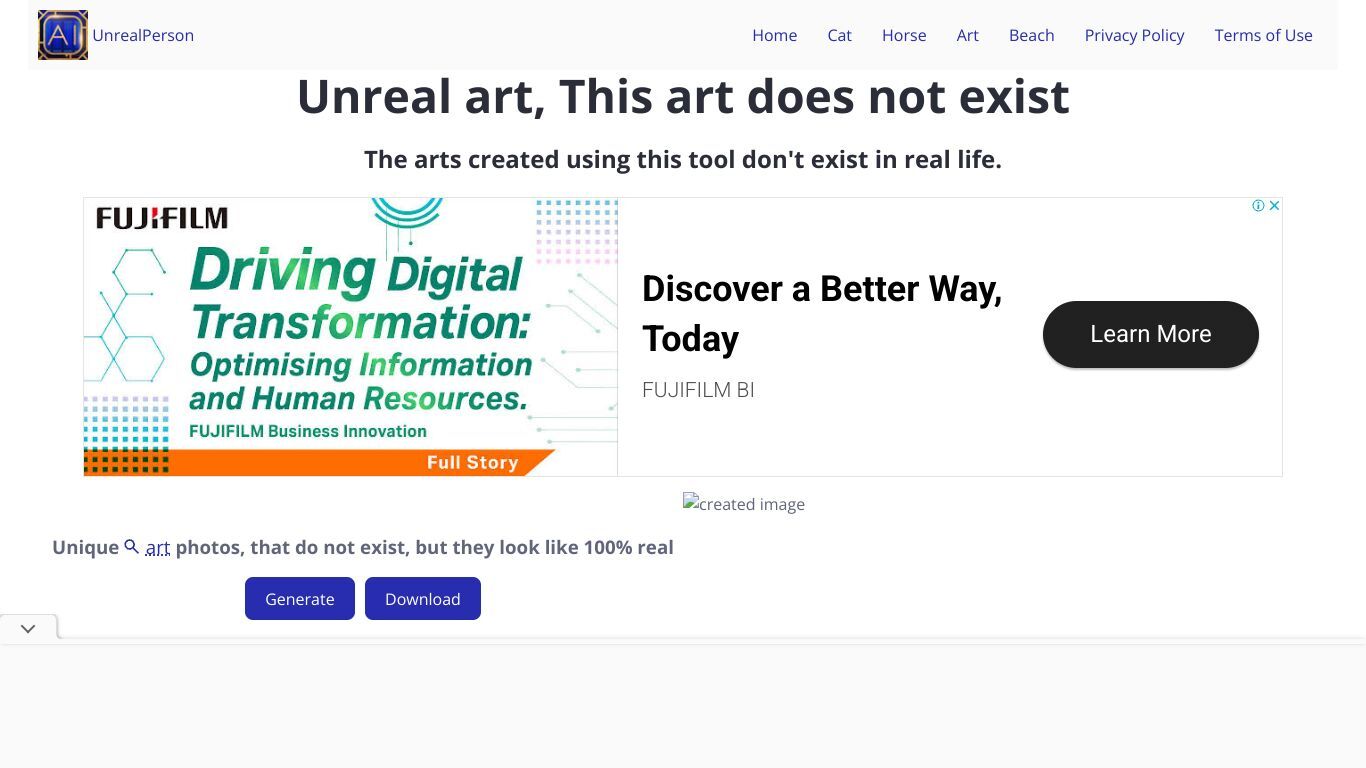Screen dimensions: 1366x768
Task: Click the search magnifier icon beside art
Action: (x=131, y=547)
